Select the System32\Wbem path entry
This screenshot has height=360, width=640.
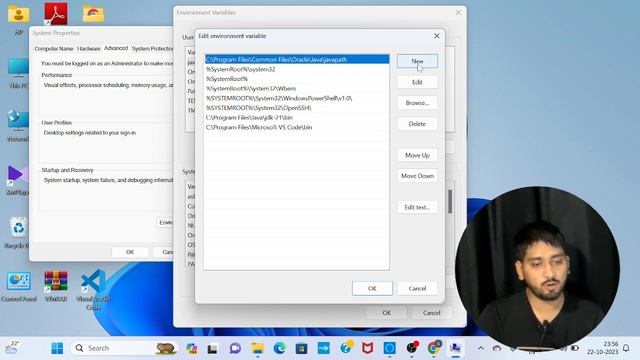(297, 89)
